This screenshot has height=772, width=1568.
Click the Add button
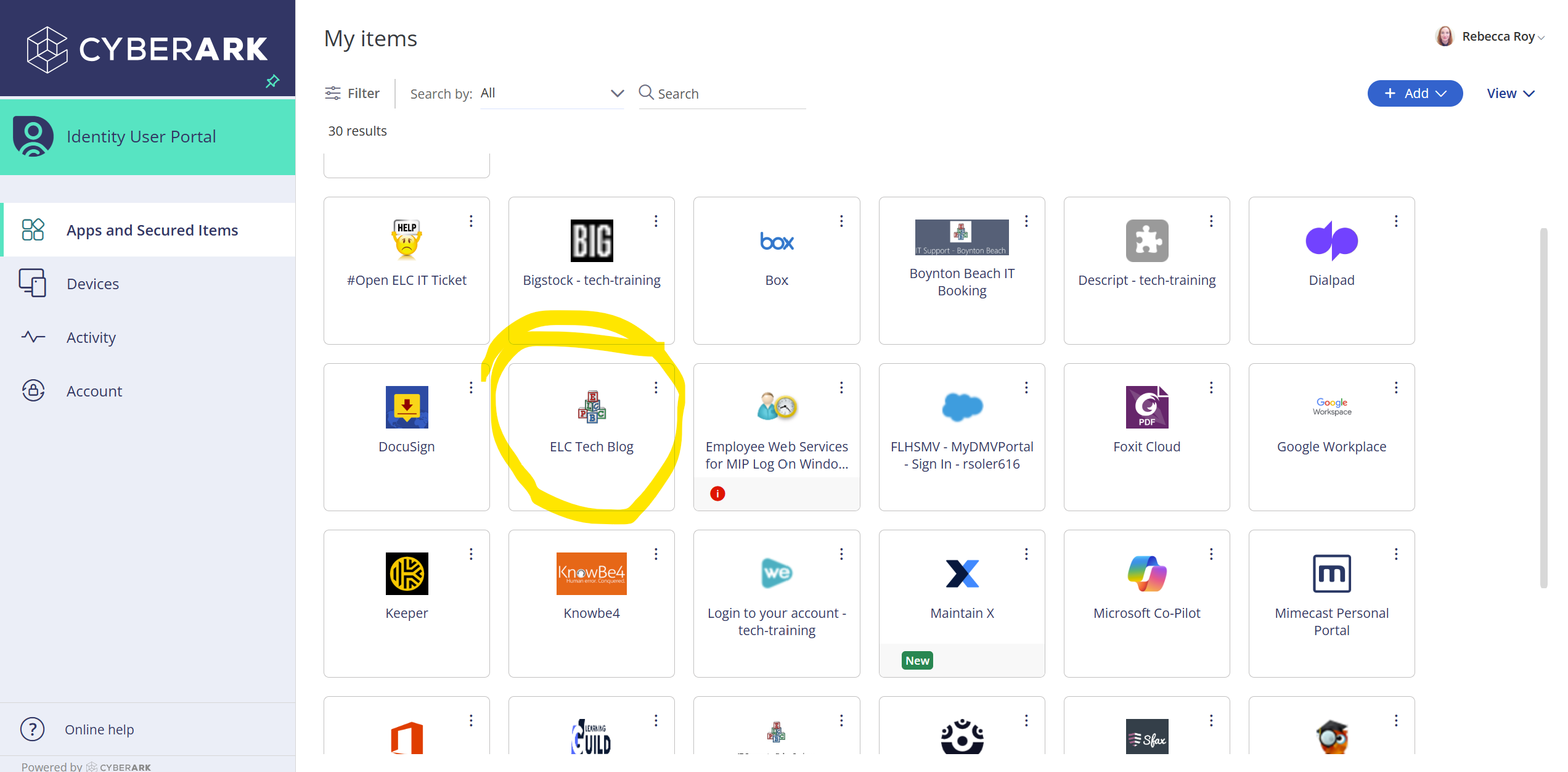[x=1415, y=94]
